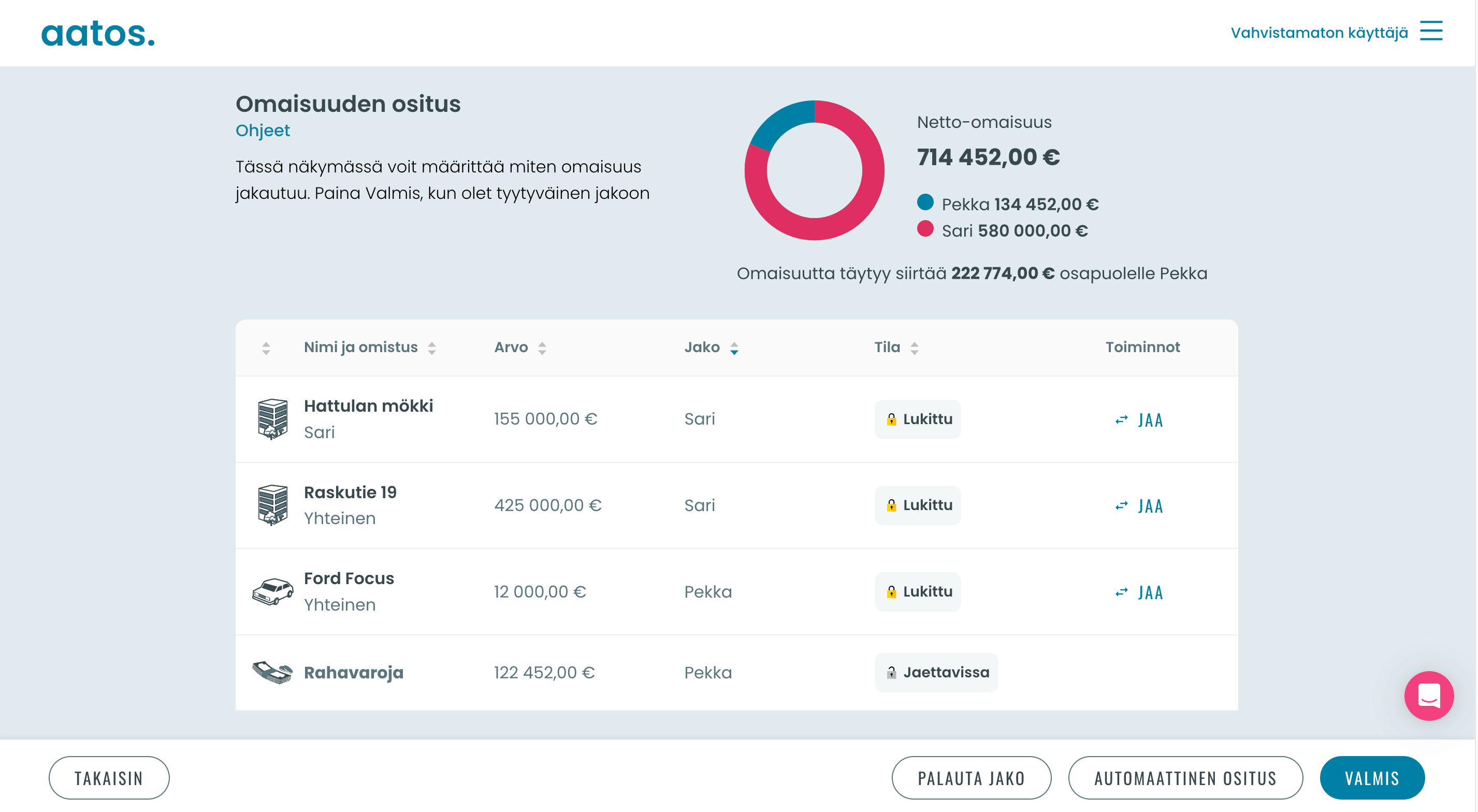Image resolution: width=1478 pixels, height=812 pixels.
Task: Click the money icon beside Rahavaroja
Action: click(271, 672)
